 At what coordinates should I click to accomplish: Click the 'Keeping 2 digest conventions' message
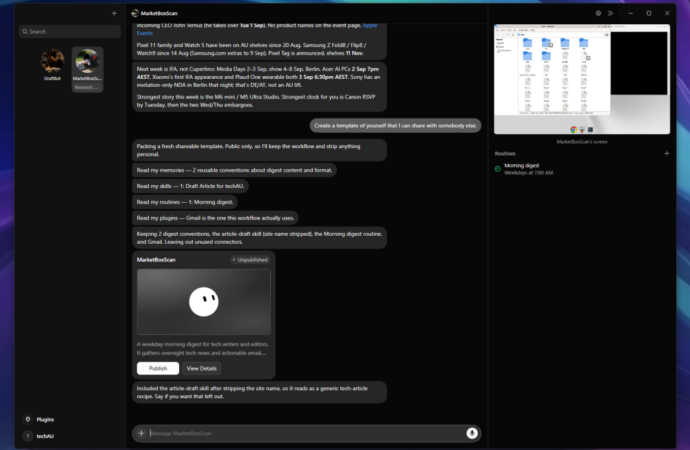[x=259, y=238]
